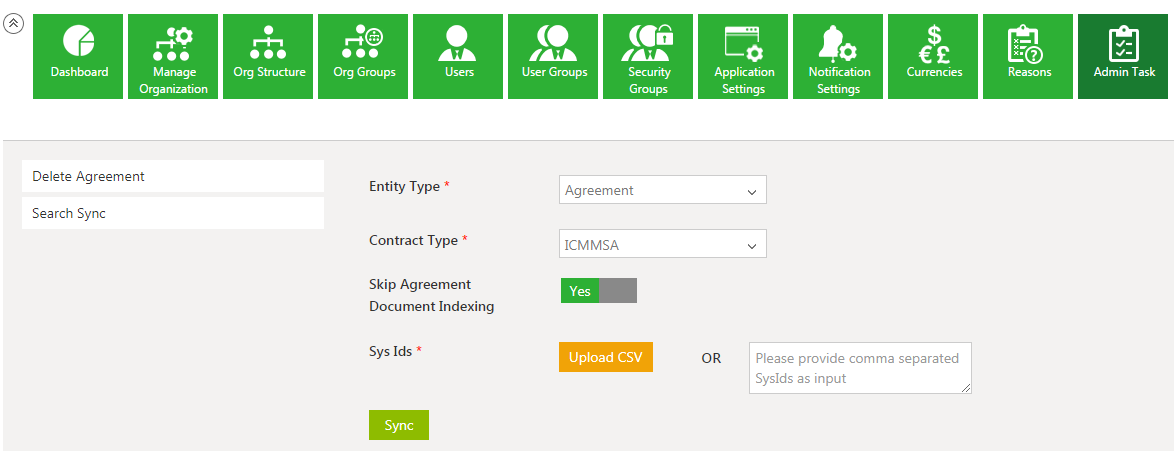Open the Reasons tile

pyautogui.click(x=1029, y=56)
